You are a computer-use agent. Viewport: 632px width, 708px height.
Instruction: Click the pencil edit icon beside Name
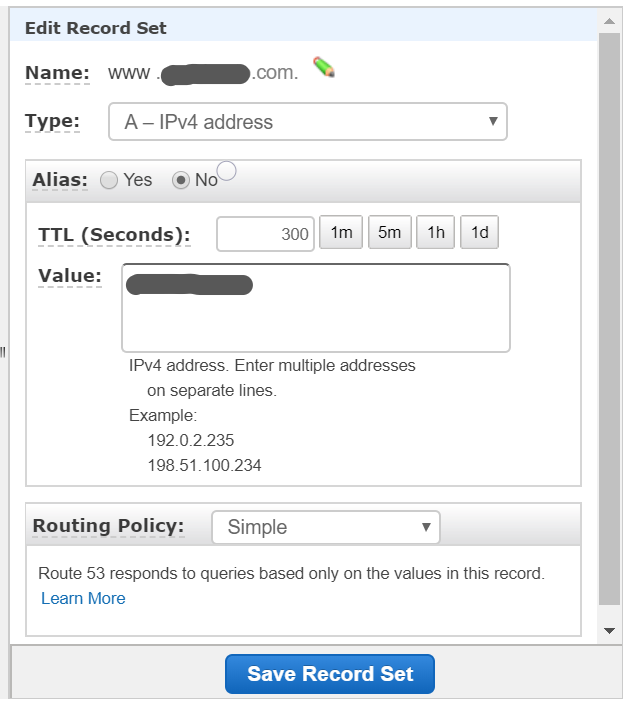coord(323,68)
